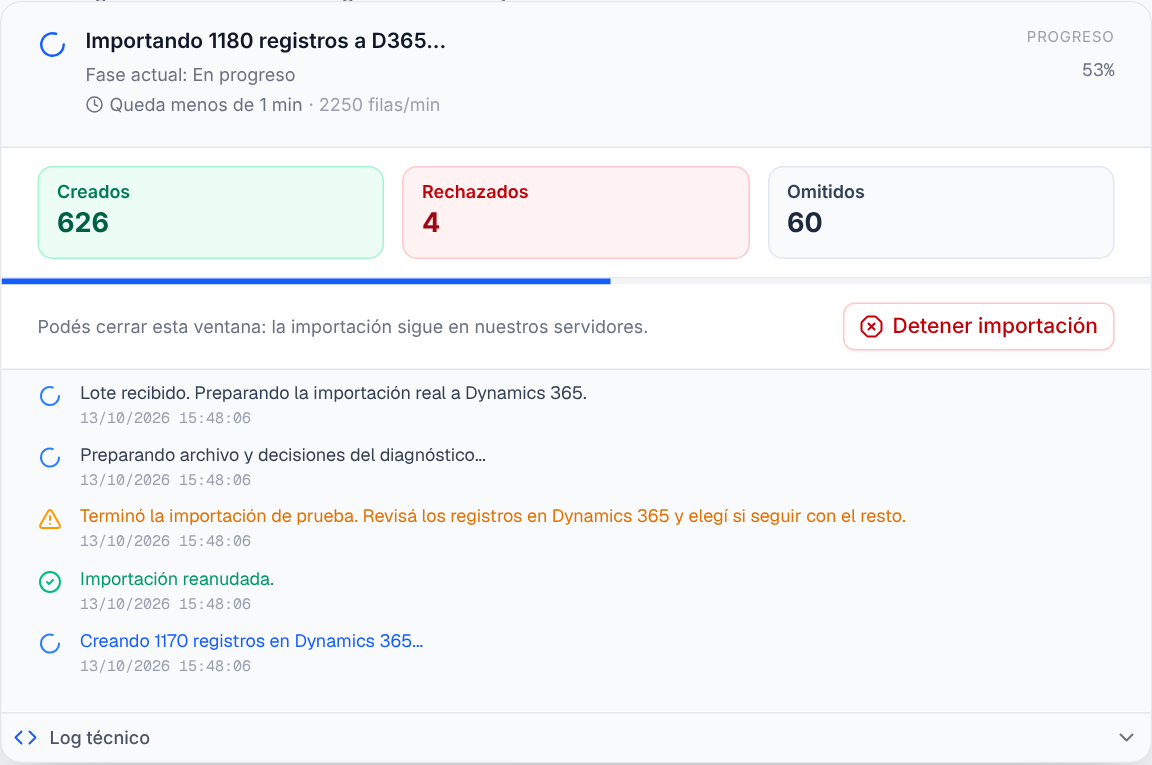Click the spinner beside "Creando 1170 registros"
1152x765 pixels.
pos(50,644)
